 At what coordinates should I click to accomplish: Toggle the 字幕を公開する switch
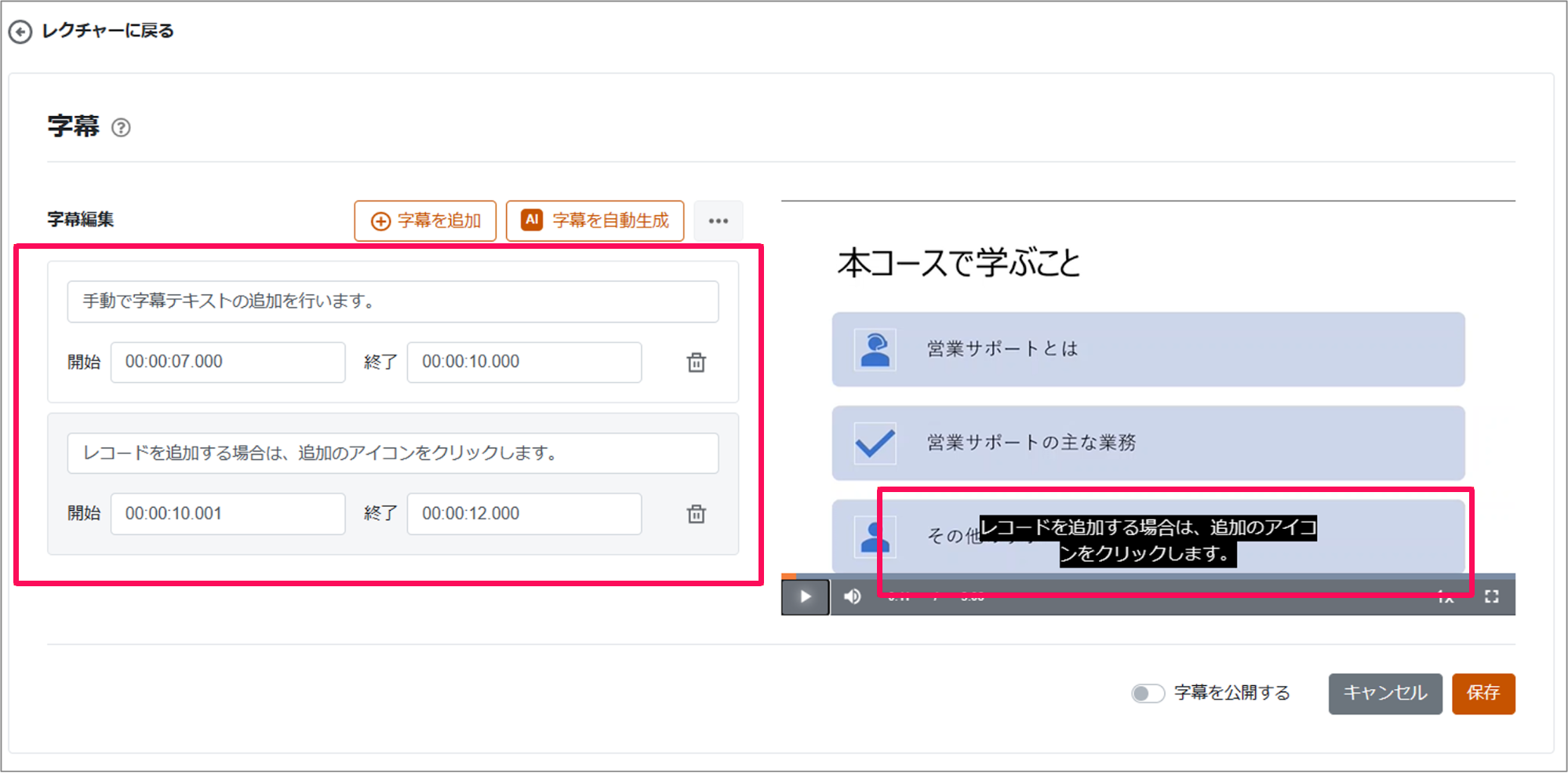[1148, 694]
